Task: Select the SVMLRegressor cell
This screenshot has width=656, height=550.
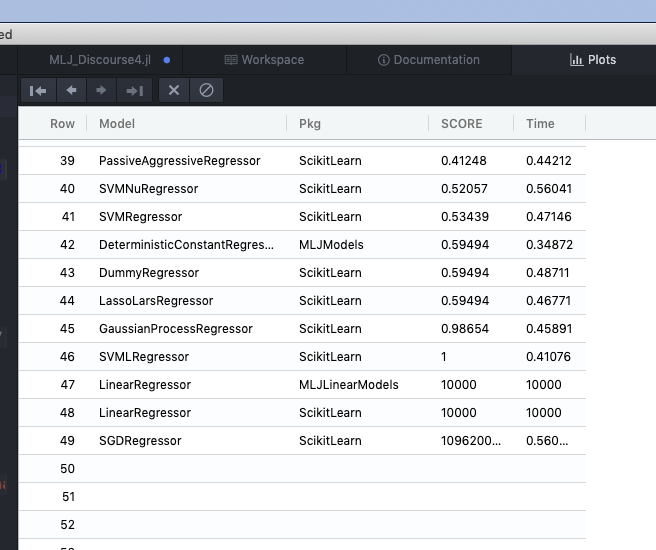Action: [144, 357]
